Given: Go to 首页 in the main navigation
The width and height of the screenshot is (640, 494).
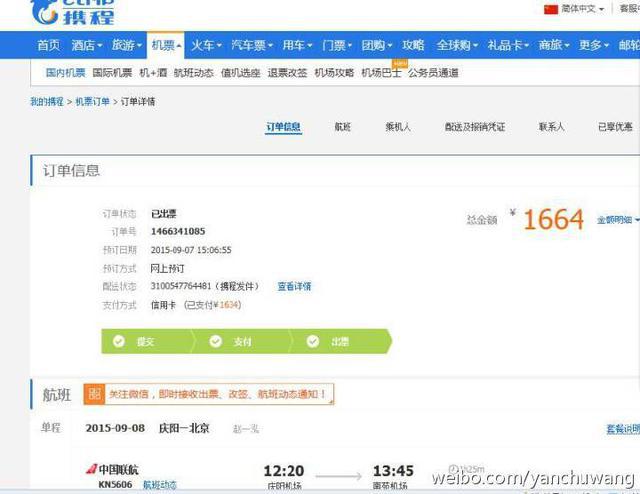Looking at the screenshot, I should pos(49,45).
